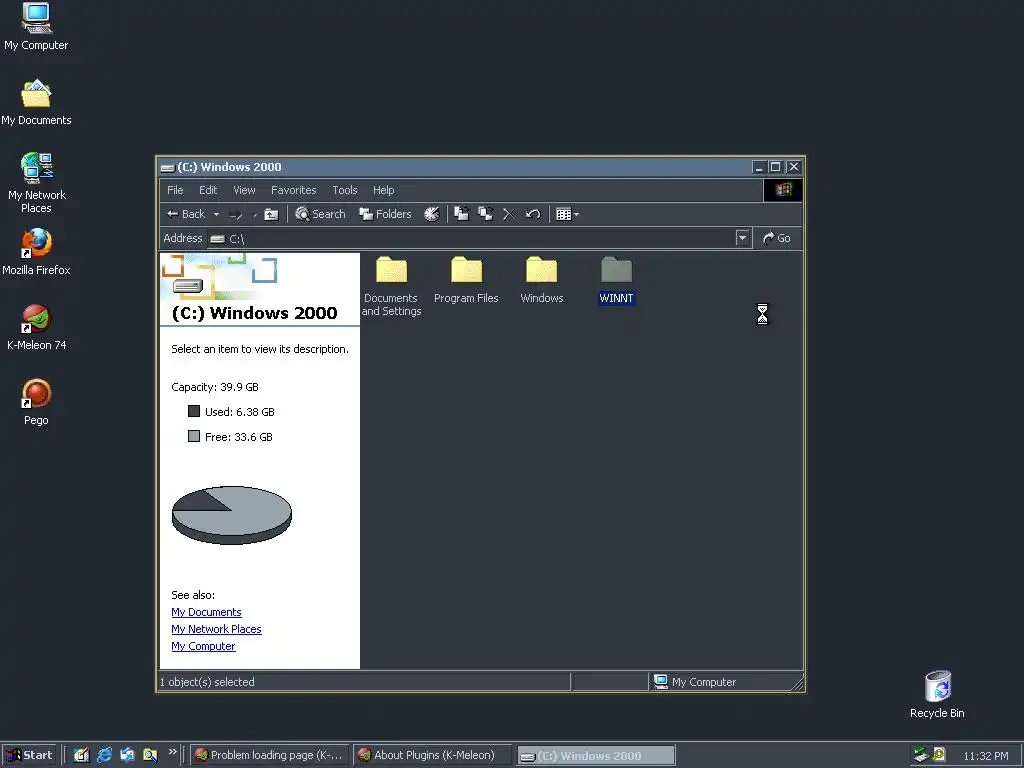Open the Forward history dropdown arrow
The height and width of the screenshot is (768, 1024).
pos(255,214)
